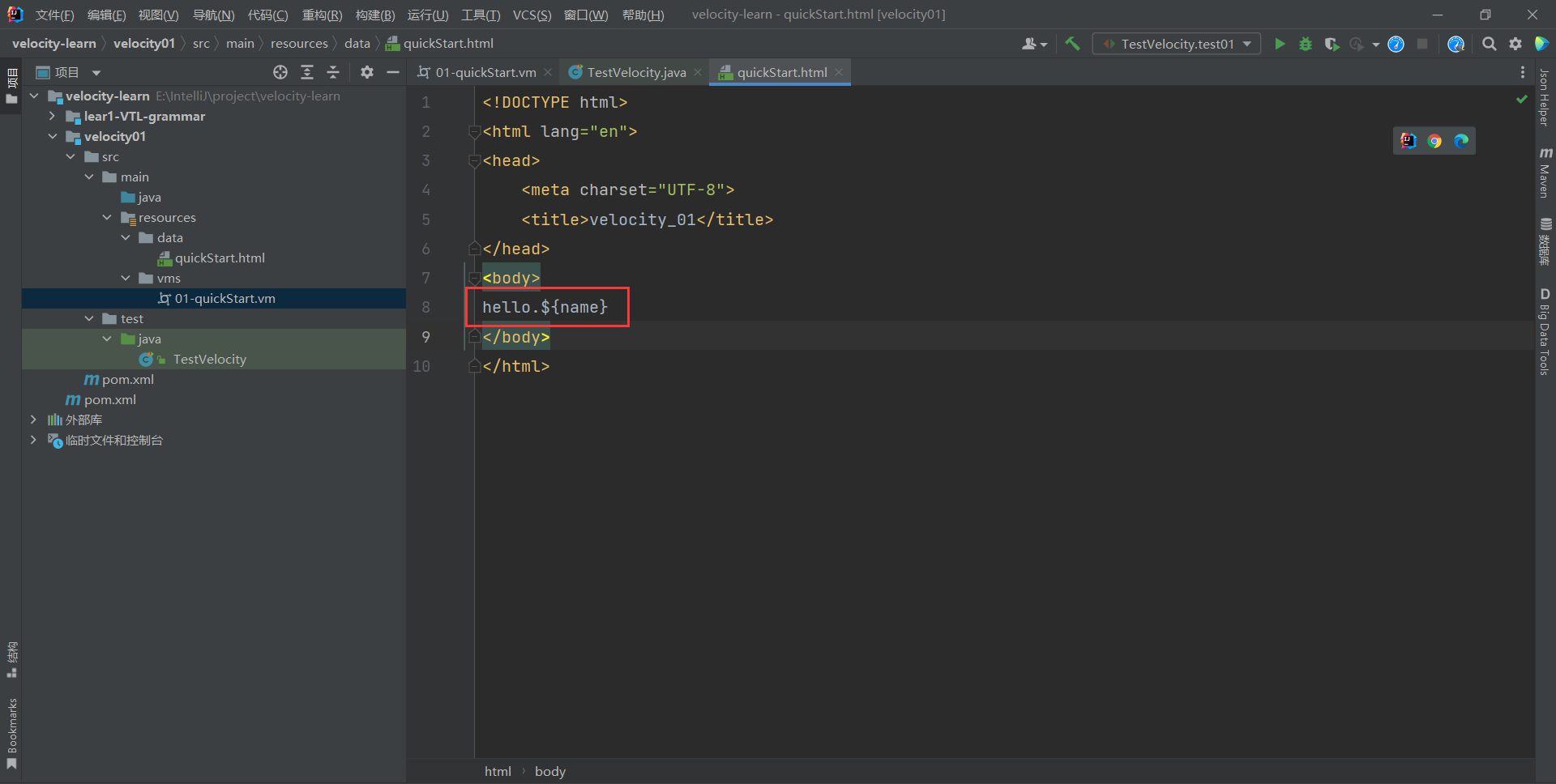This screenshot has width=1556, height=784.
Task: Open editor tabs more options menu
Action: click(x=1523, y=72)
